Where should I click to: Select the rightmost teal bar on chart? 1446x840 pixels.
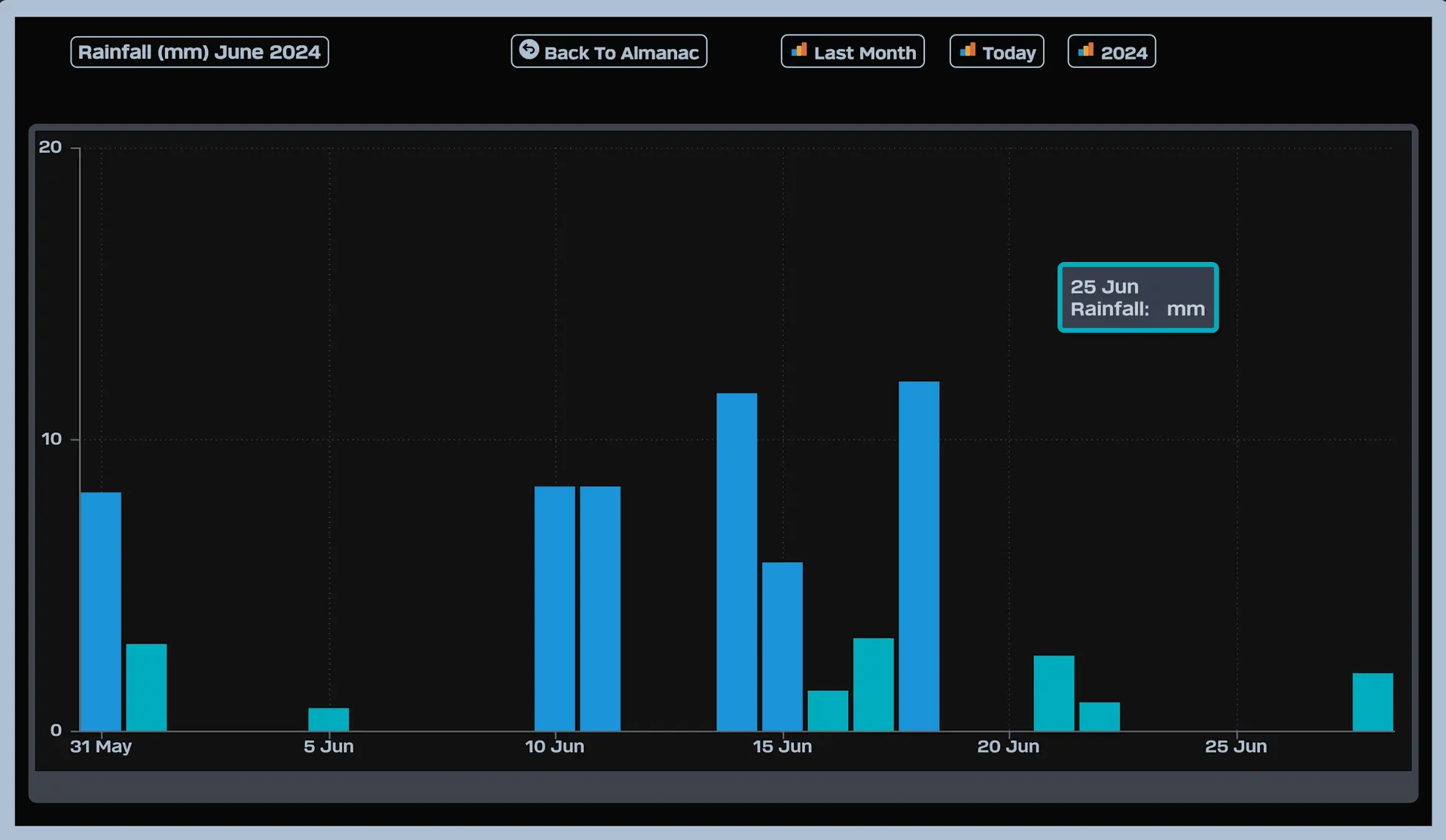[1372, 702]
